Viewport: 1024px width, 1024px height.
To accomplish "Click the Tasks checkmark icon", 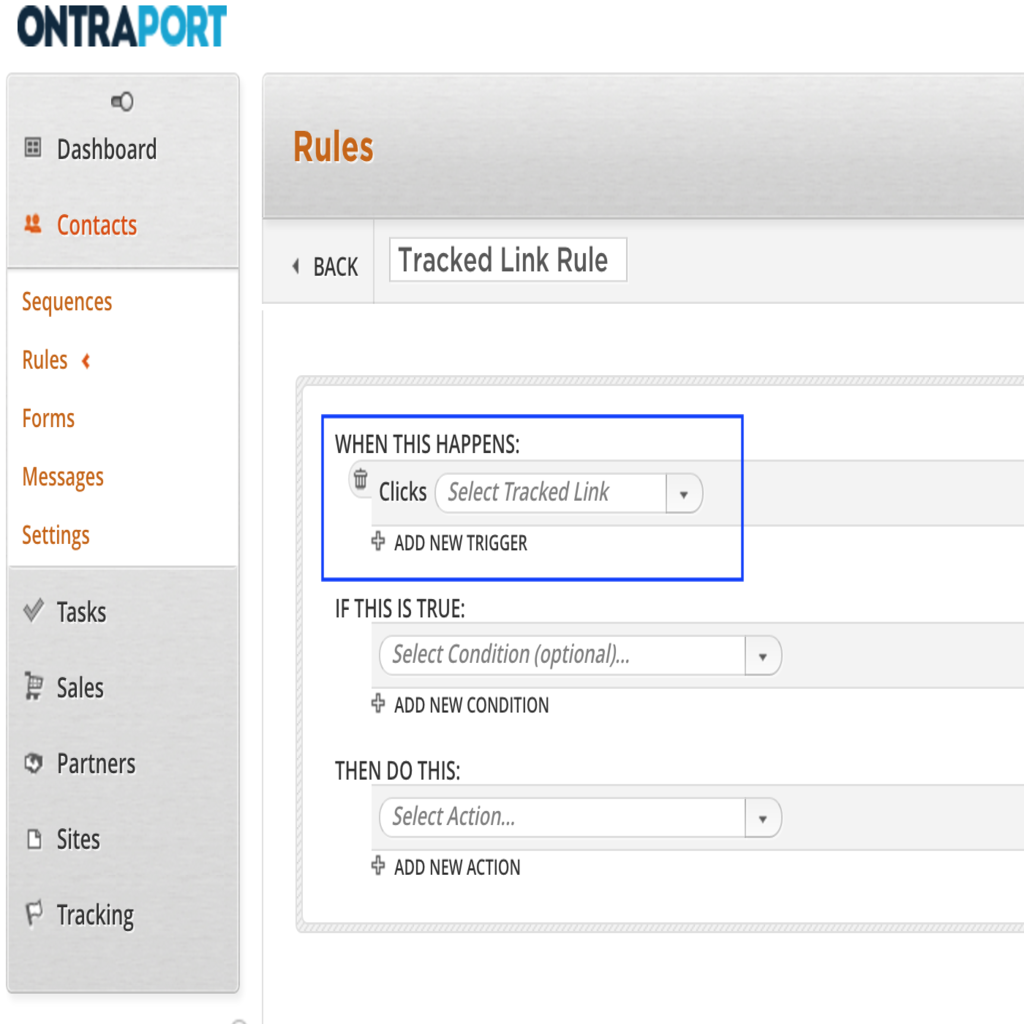I will click(33, 610).
